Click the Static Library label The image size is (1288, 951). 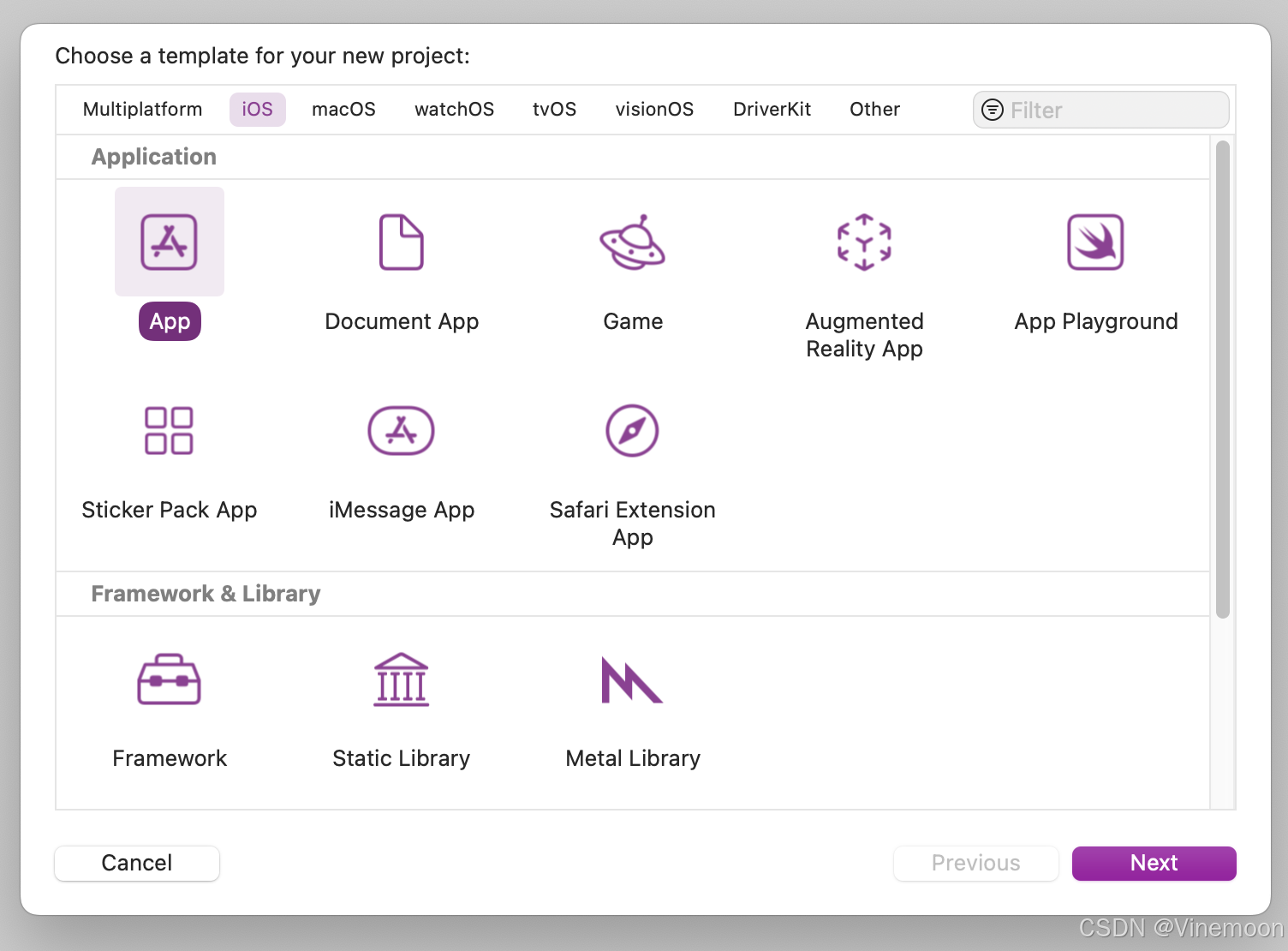(402, 758)
